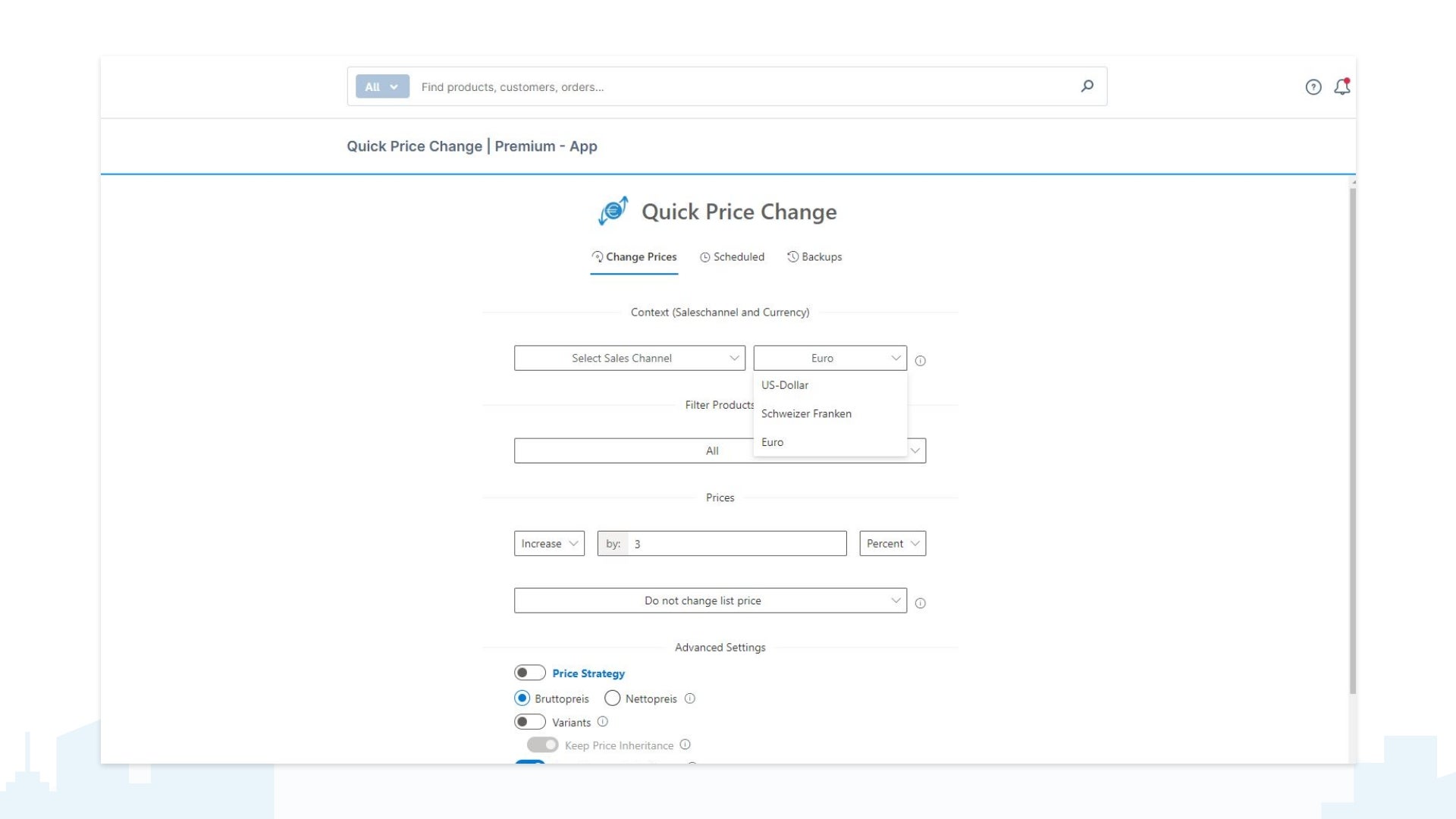Open the Do not change list price dropdown
This screenshot has height=819, width=1456.
(x=710, y=601)
